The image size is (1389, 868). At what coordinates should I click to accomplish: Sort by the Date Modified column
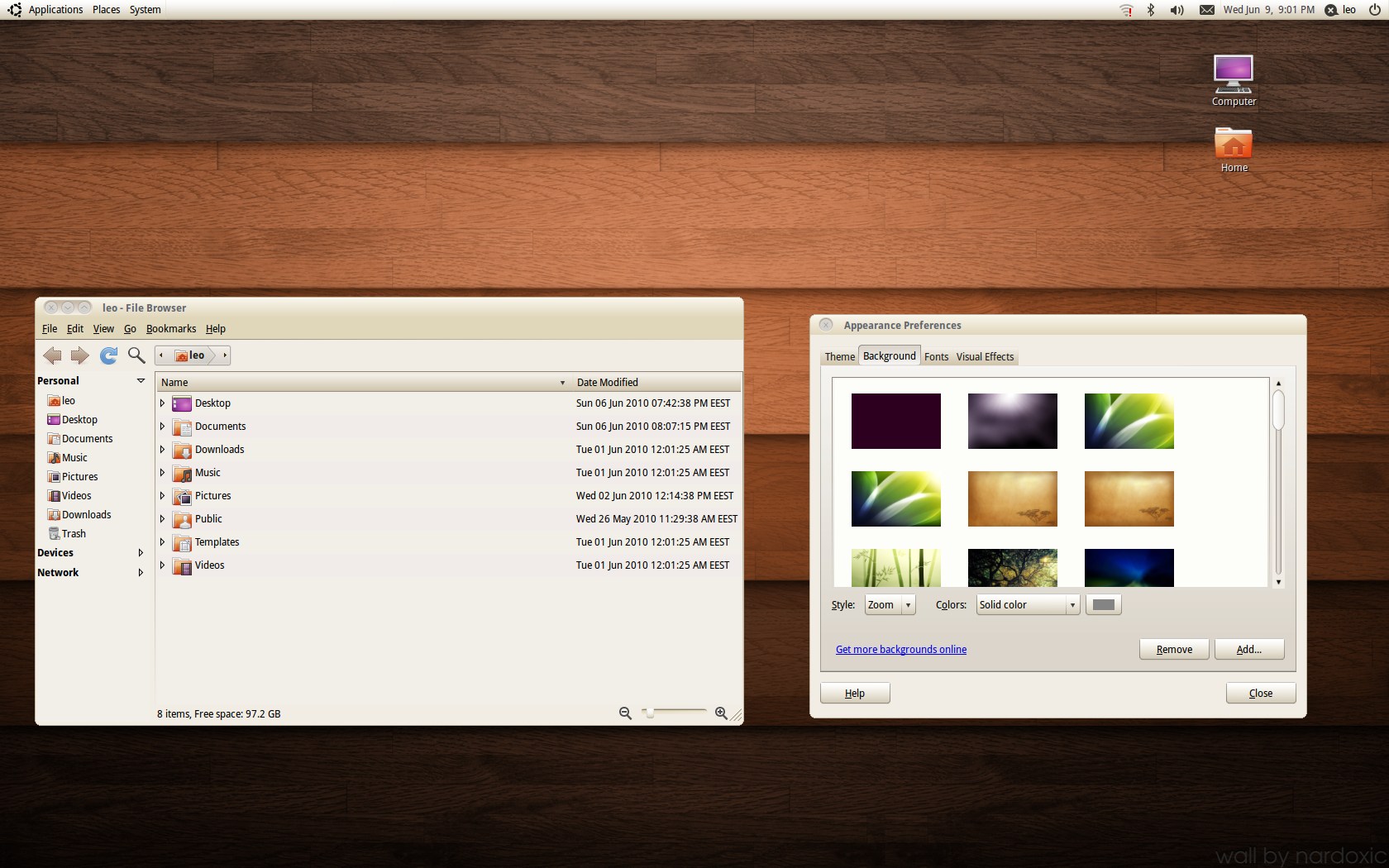point(656,383)
